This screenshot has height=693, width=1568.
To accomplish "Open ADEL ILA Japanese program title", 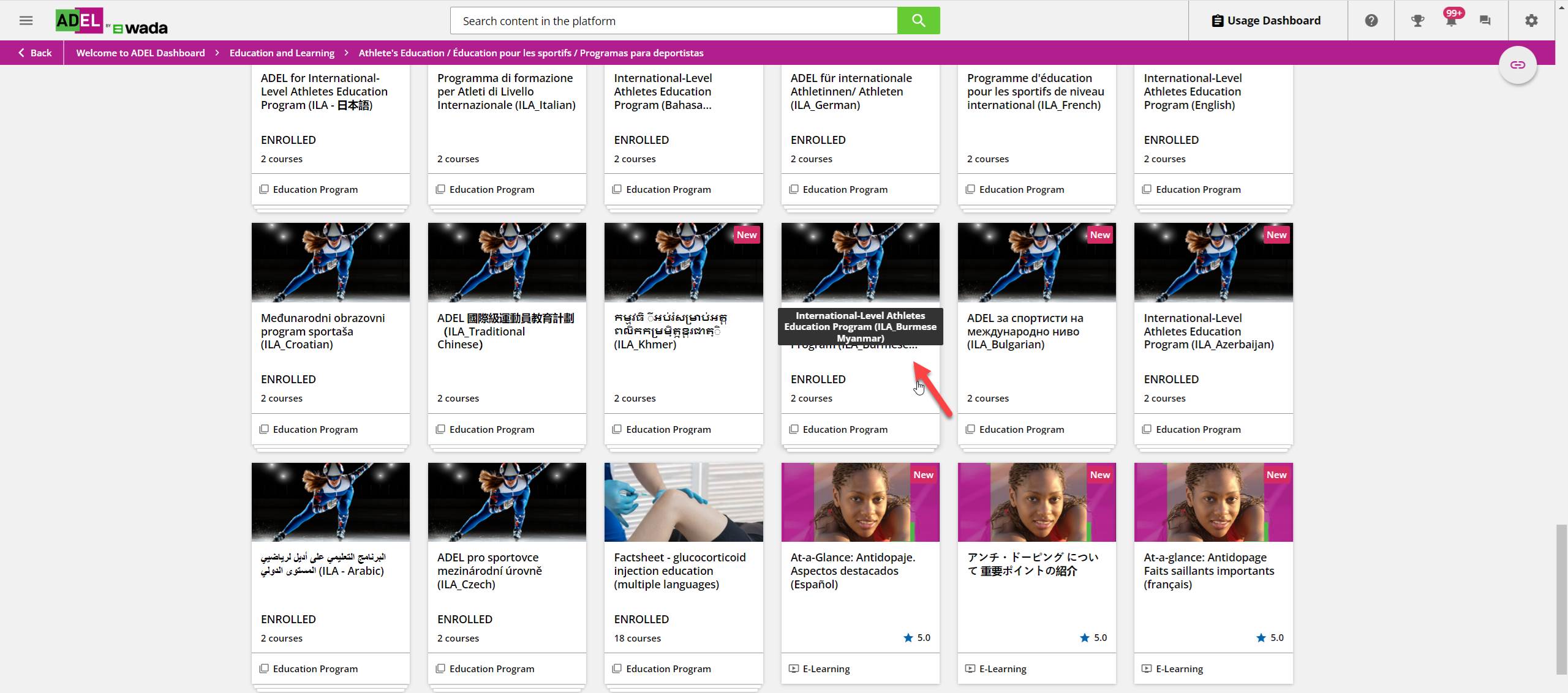I will coord(324,91).
